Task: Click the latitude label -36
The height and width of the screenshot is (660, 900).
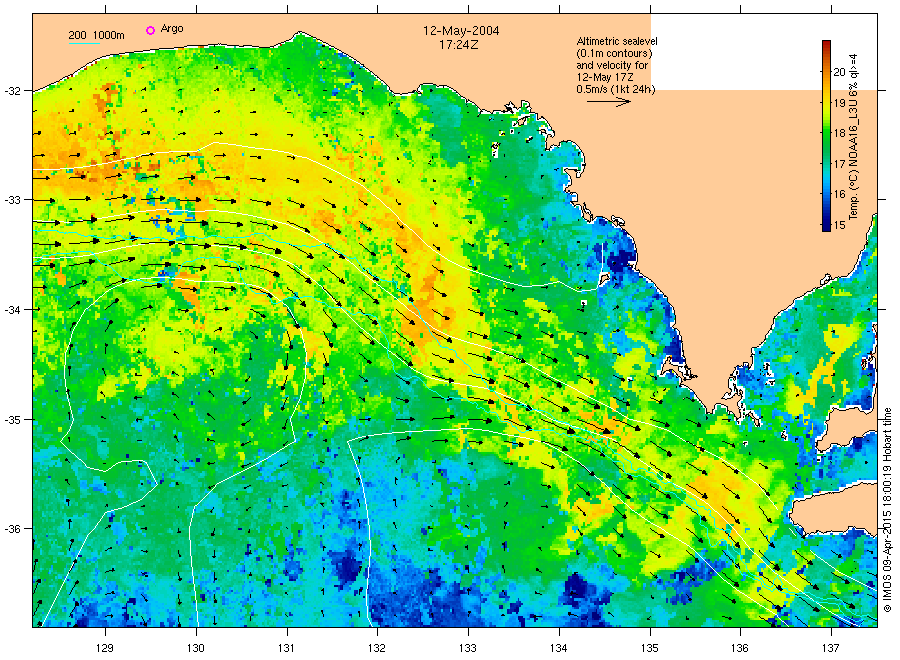Action: pos(12,529)
